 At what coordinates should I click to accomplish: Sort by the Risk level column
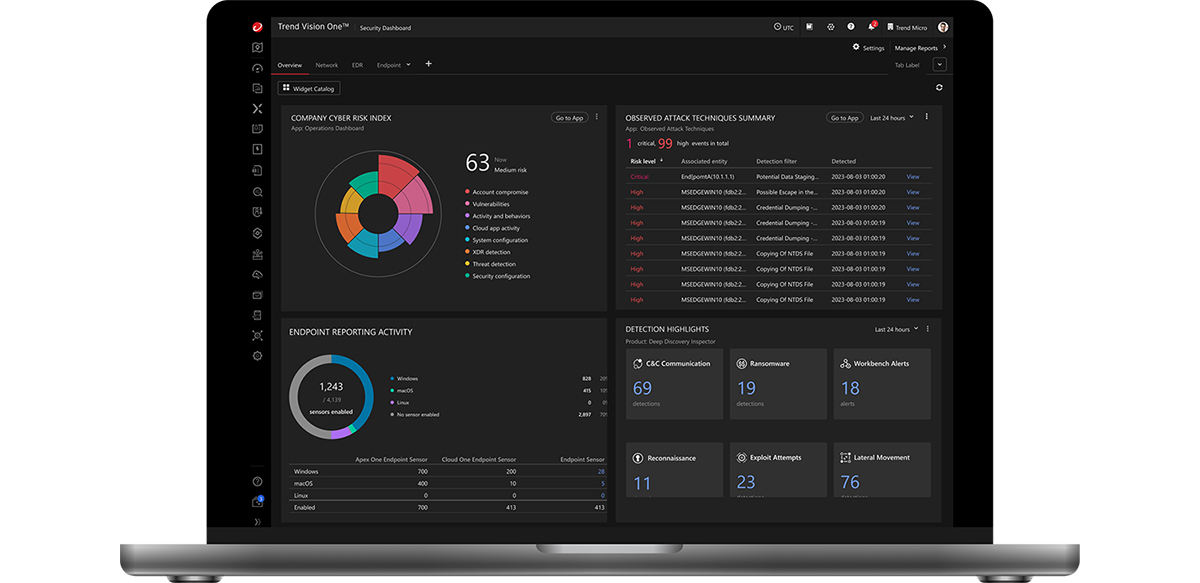point(647,161)
